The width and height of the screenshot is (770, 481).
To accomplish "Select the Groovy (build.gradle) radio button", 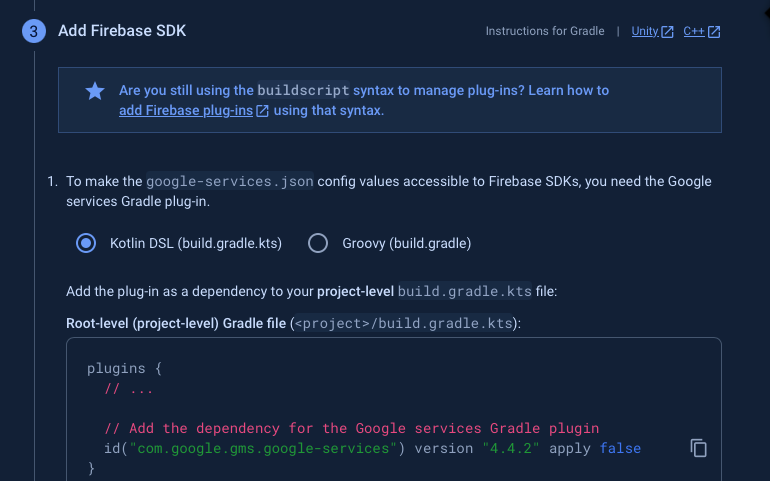I will [318, 243].
